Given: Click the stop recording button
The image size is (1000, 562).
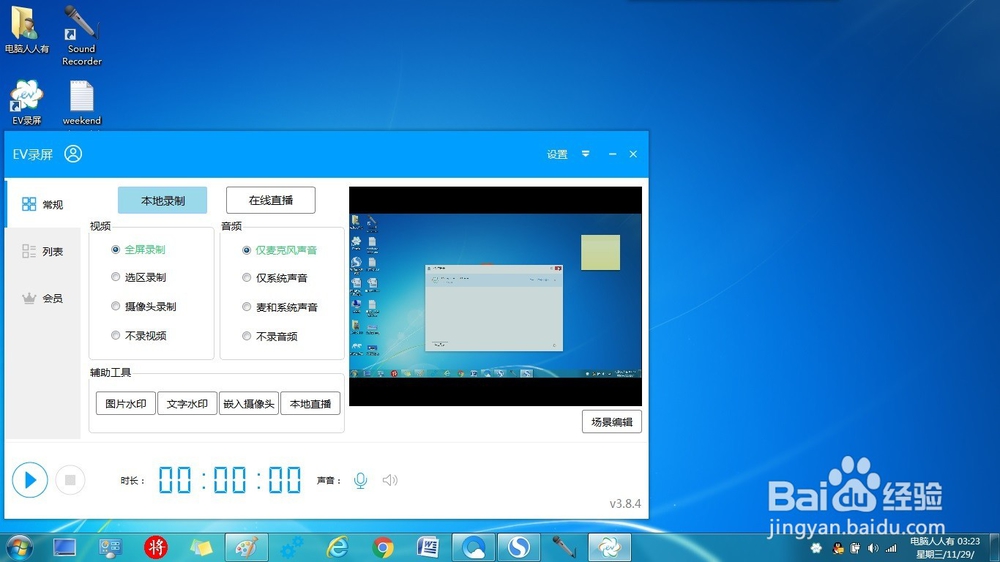Looking at the screenshot, I should click(70, 480).
